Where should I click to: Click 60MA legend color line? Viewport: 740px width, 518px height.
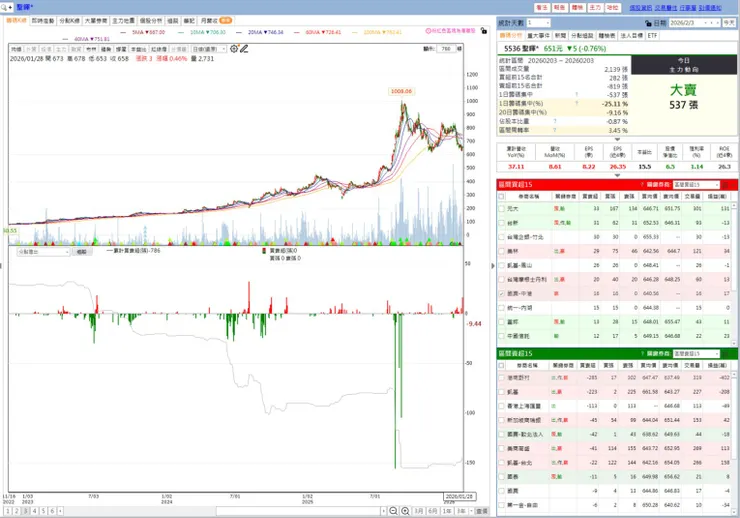pyautogui.click(x=296, y=33)
